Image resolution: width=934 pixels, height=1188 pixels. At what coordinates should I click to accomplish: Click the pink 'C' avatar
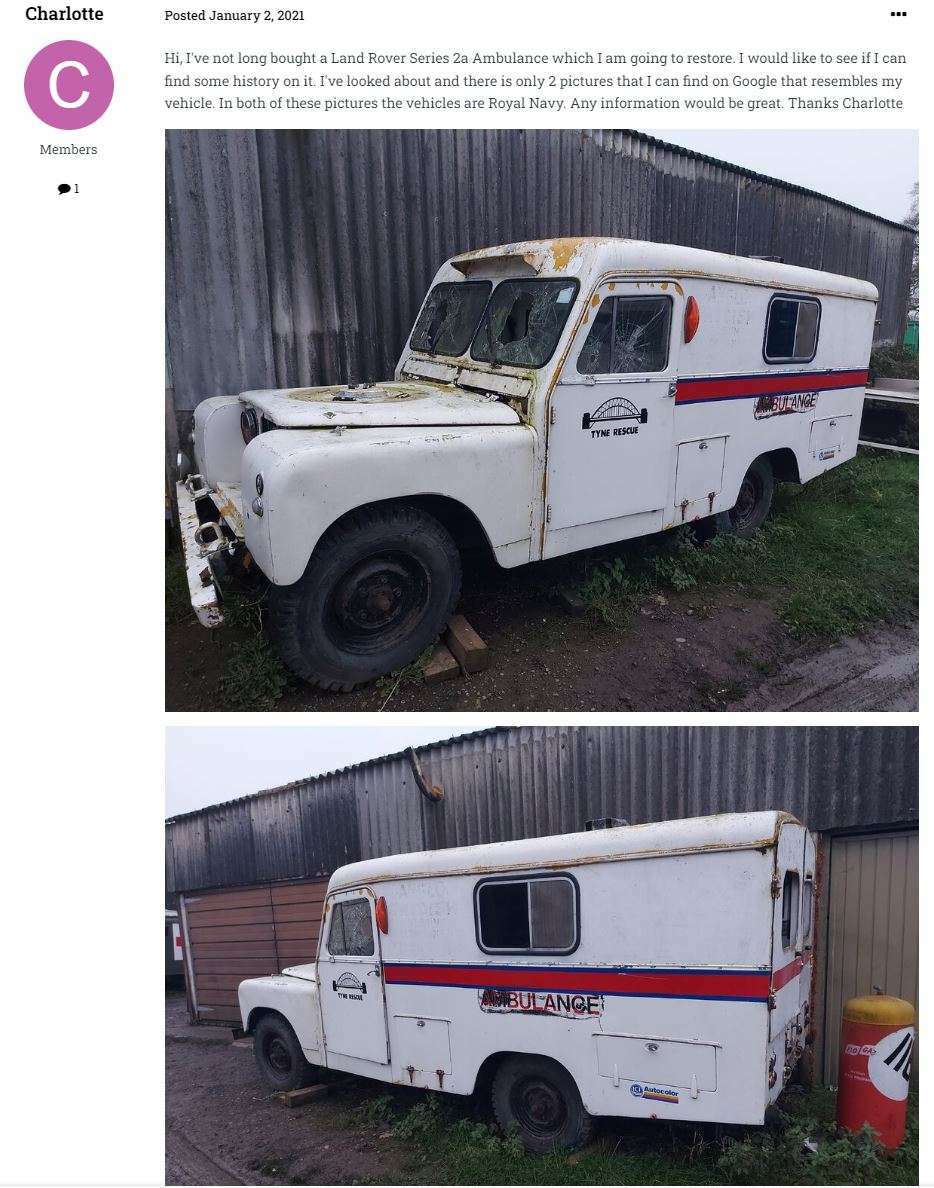(x=69, y=85)
